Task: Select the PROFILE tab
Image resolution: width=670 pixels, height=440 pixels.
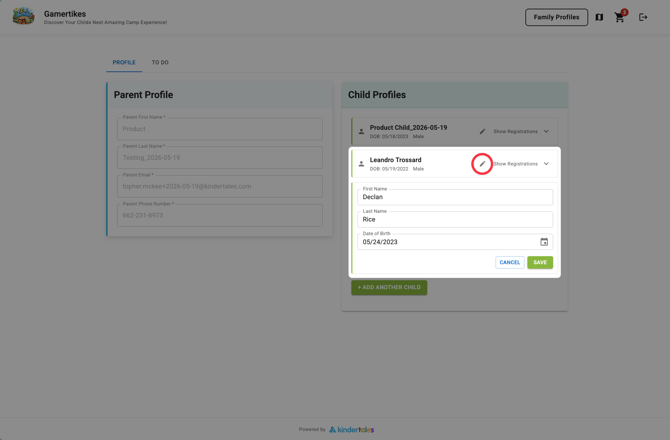Action: 124,62
